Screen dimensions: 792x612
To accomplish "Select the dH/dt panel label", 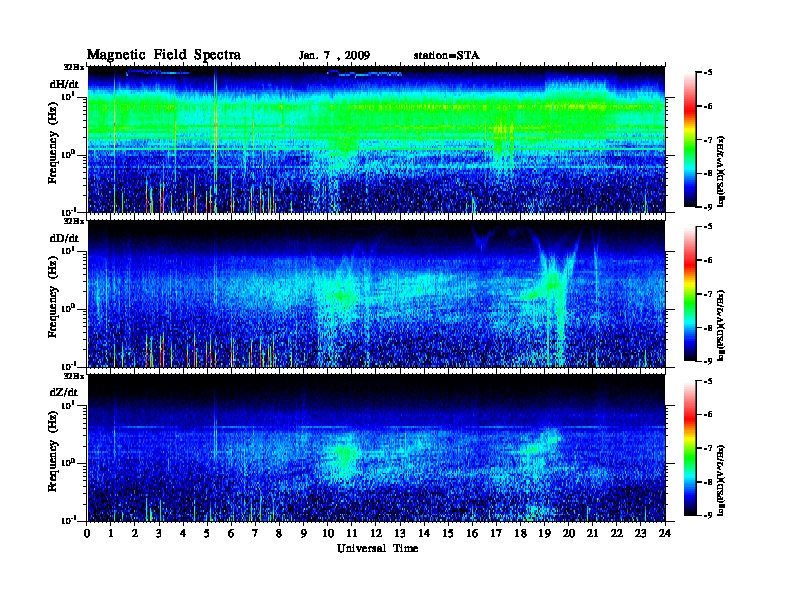I will pos(64,84).
